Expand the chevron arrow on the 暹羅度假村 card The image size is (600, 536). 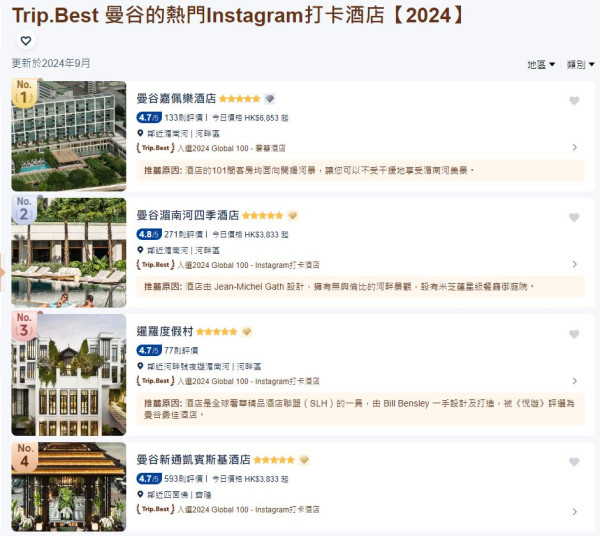574,381
